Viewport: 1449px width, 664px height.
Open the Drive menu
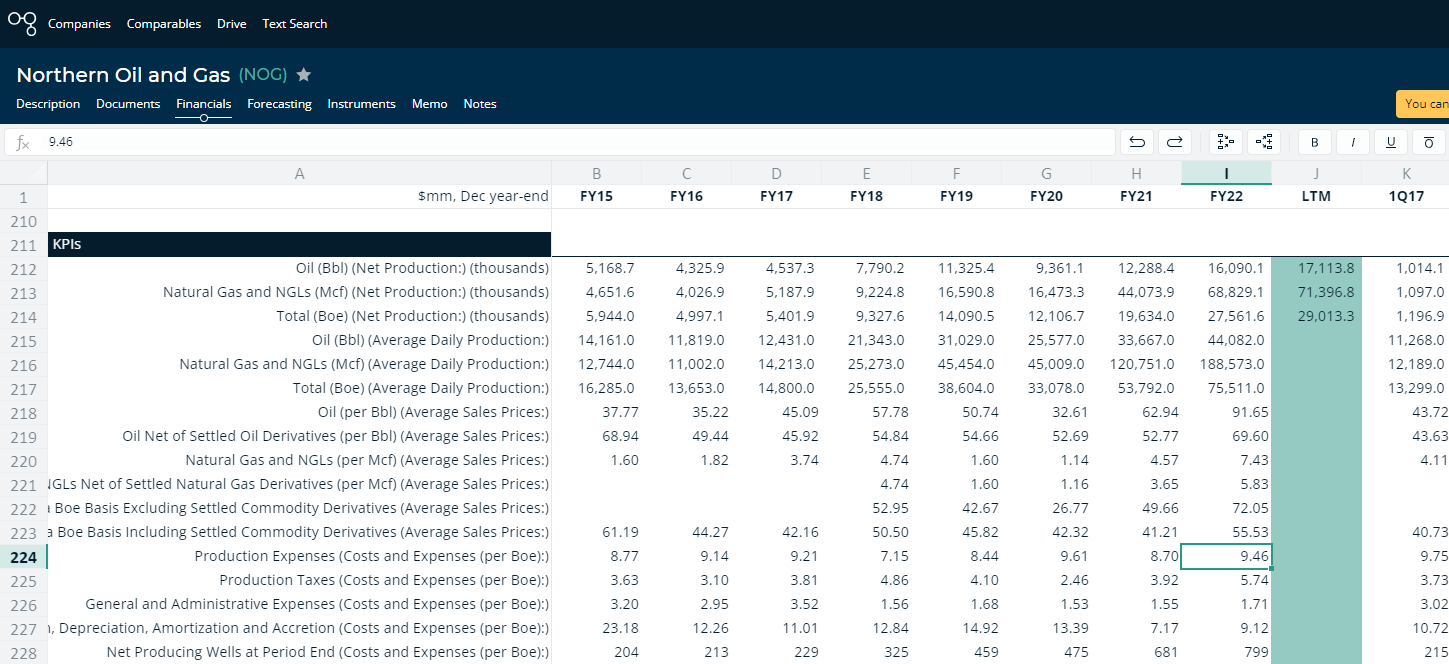231,24
